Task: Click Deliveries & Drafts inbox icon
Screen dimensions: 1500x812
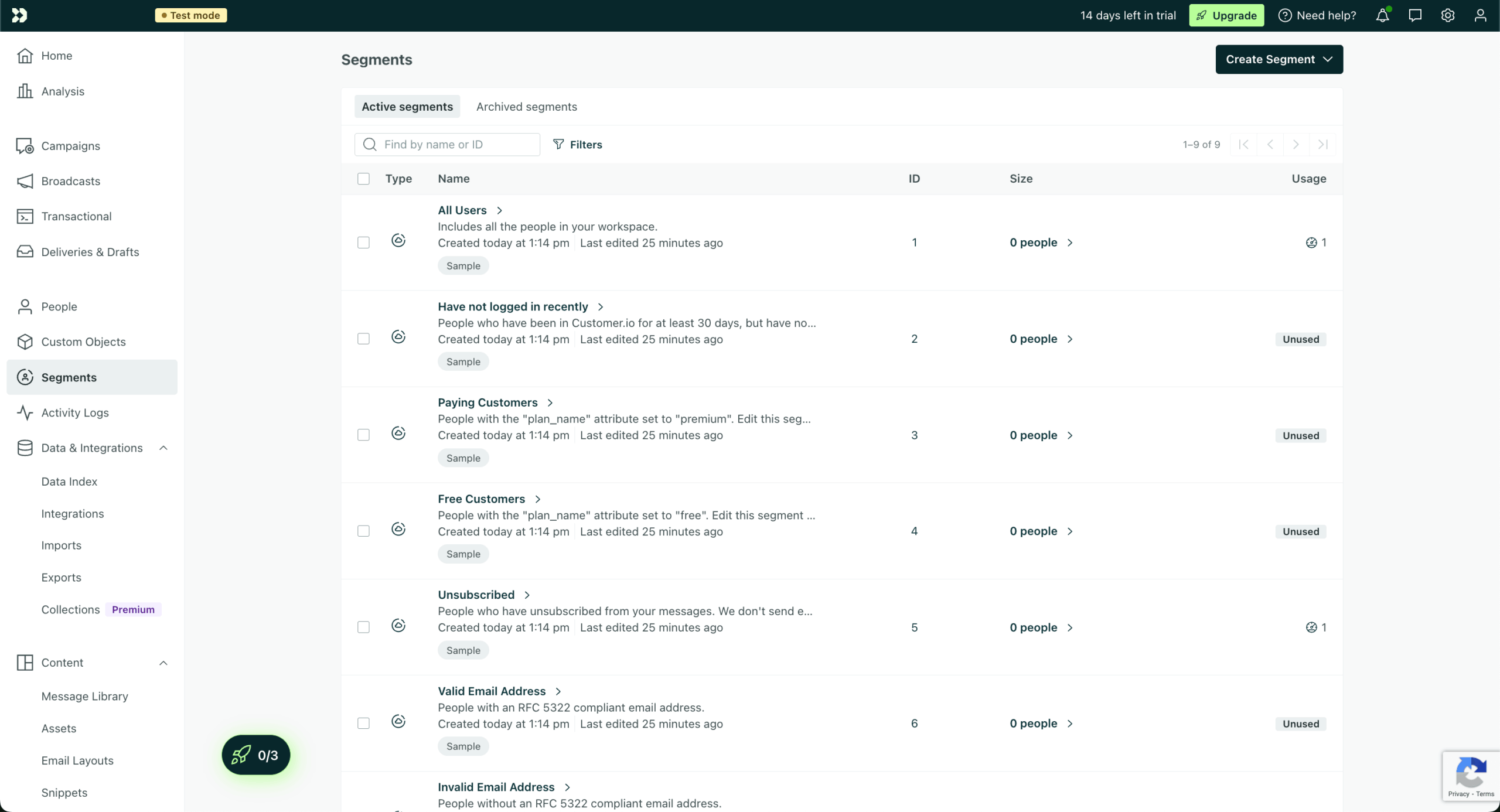Action: click(x=25, y=251)
